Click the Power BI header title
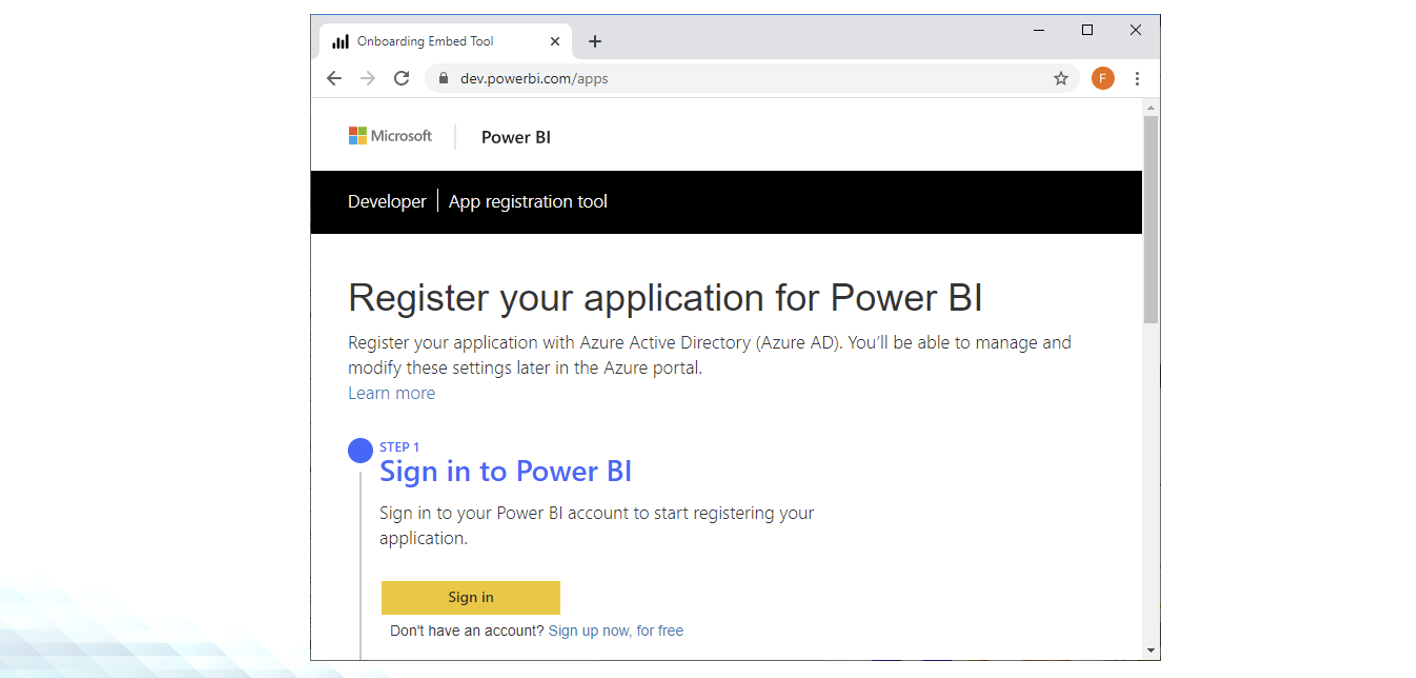The height and width of the screenshot is (678, 1416). [x=516, y=137]
